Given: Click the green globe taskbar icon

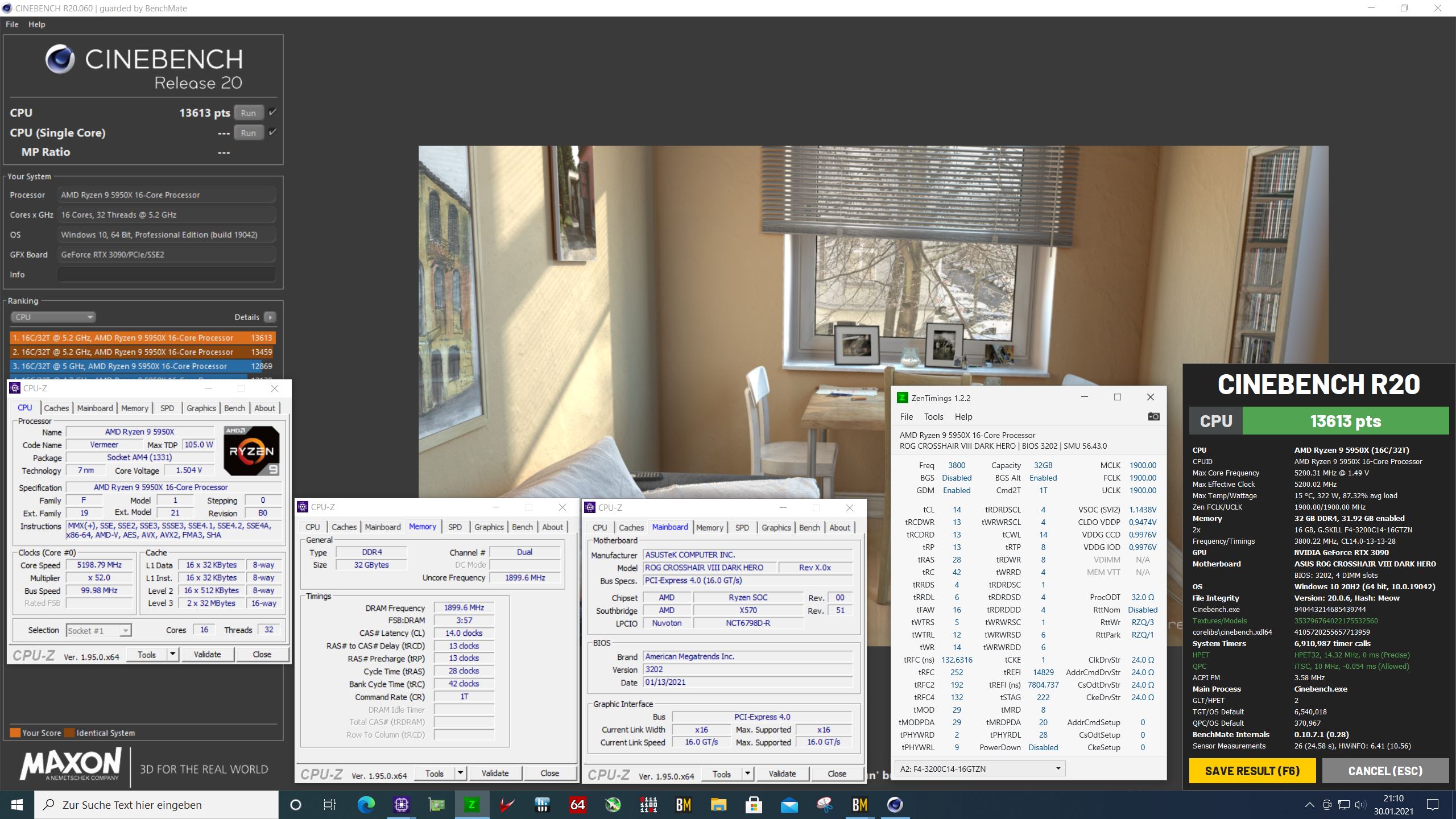Looking at the screenshot, I should pos(613,805).
